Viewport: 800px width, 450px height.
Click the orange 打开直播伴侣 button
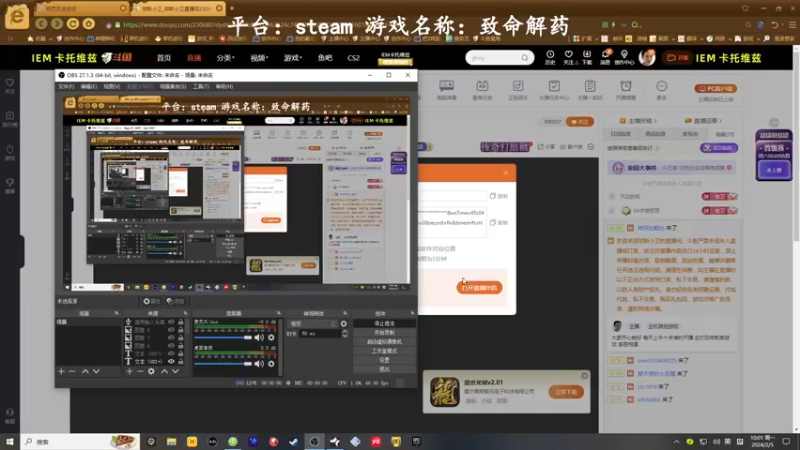click(479, 288)
